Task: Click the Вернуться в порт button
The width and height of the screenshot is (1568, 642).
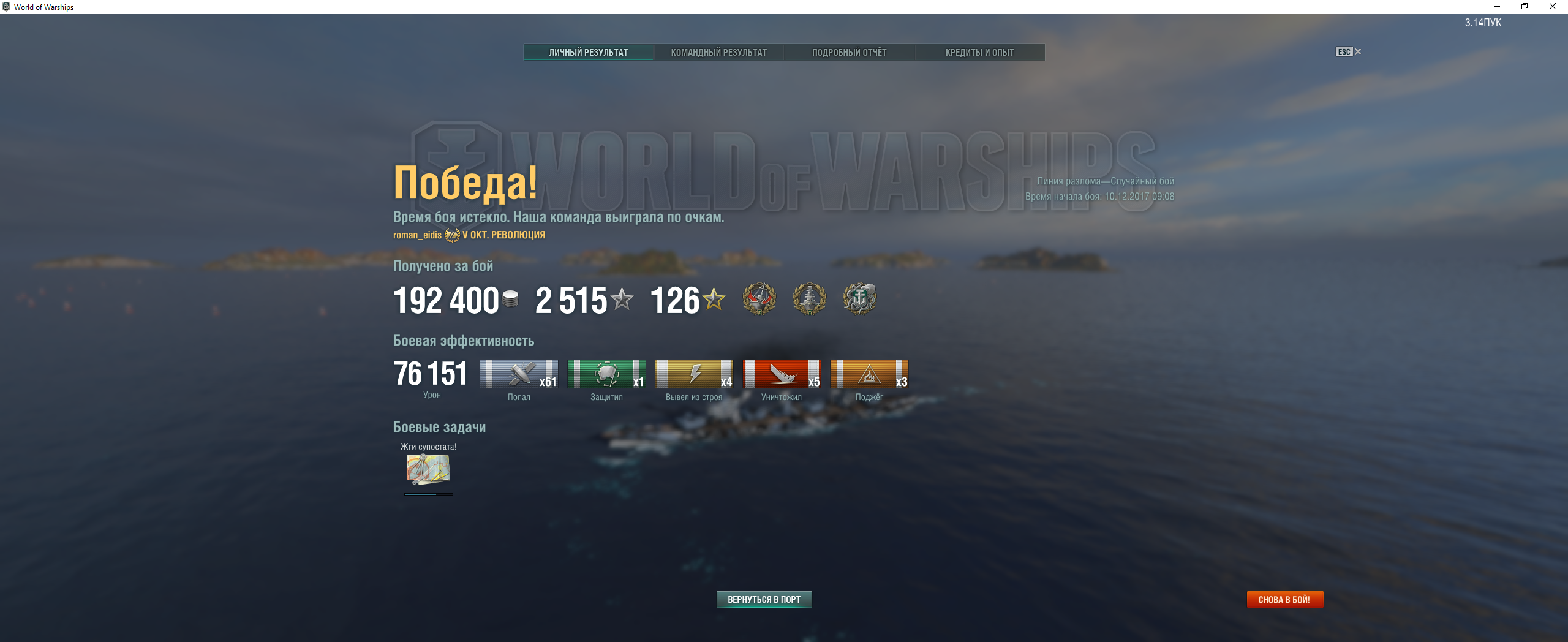Action: [x=764, y=599]
